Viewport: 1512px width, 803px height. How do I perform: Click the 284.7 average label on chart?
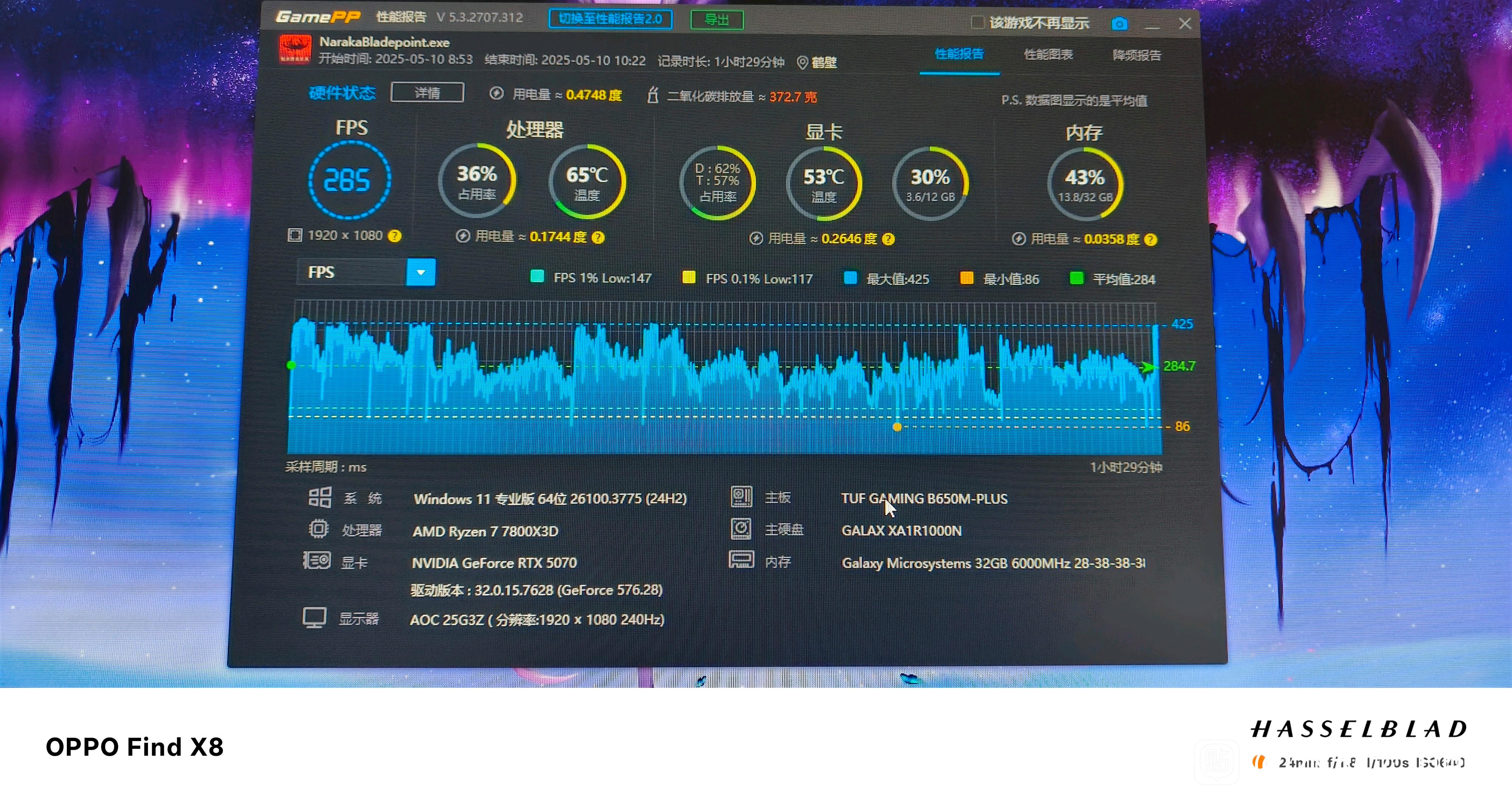coord(1179,366)
